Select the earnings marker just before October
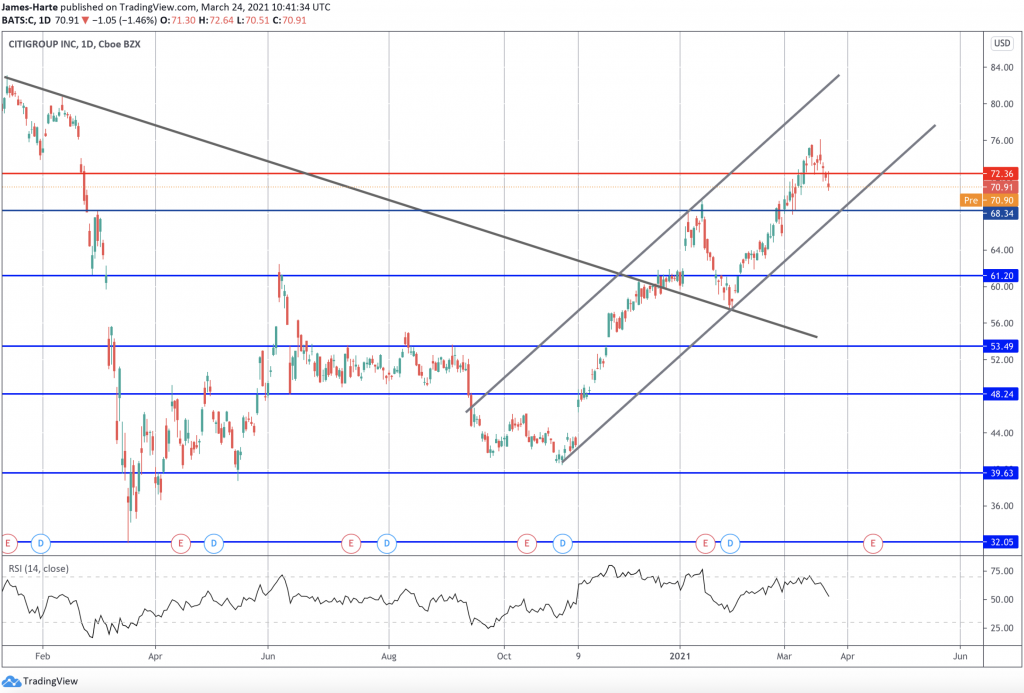This screenshot has height=693, width=1024. 525,544
